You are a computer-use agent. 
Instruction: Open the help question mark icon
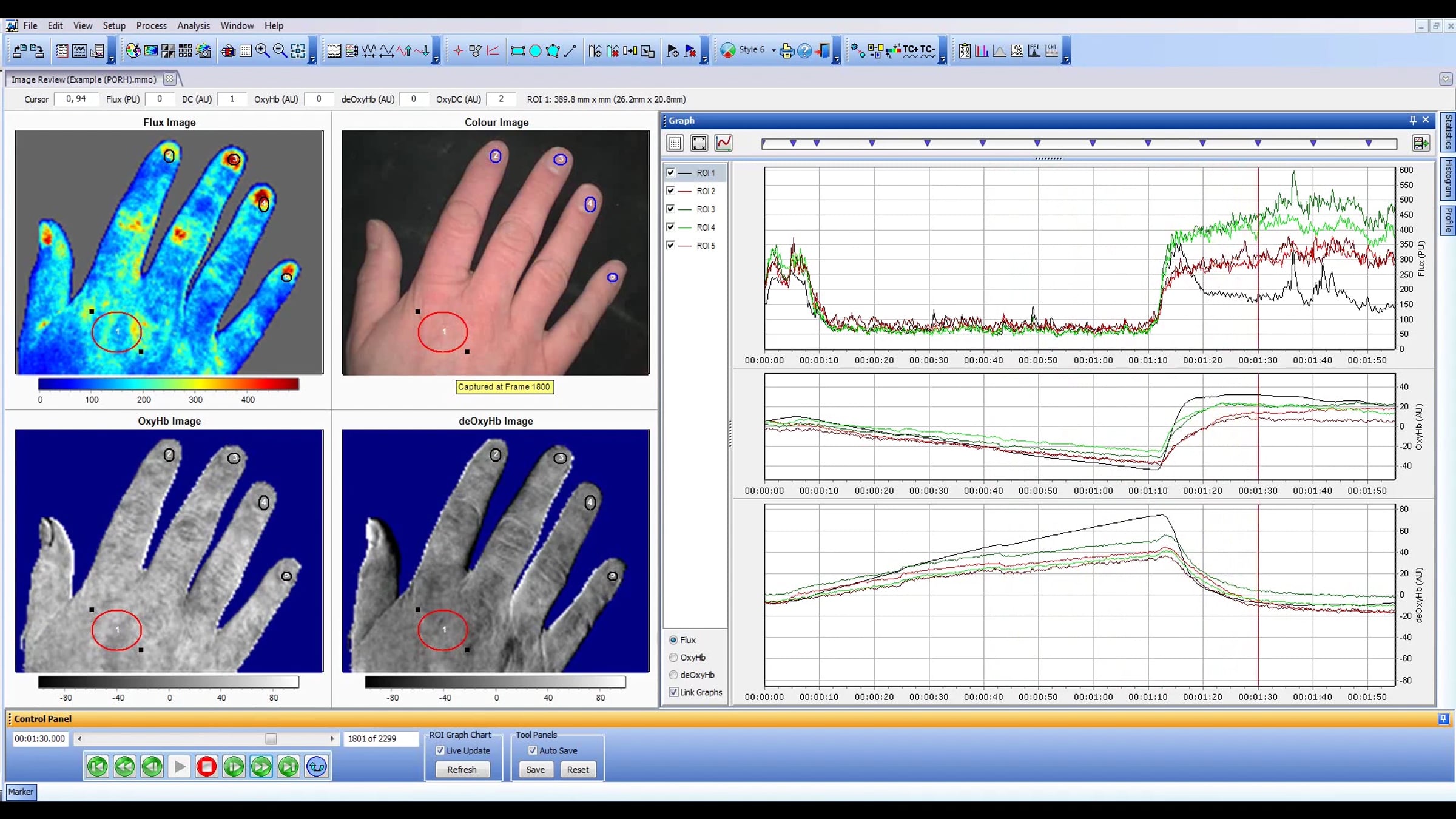pyautogui.click(x=804, y=51)
